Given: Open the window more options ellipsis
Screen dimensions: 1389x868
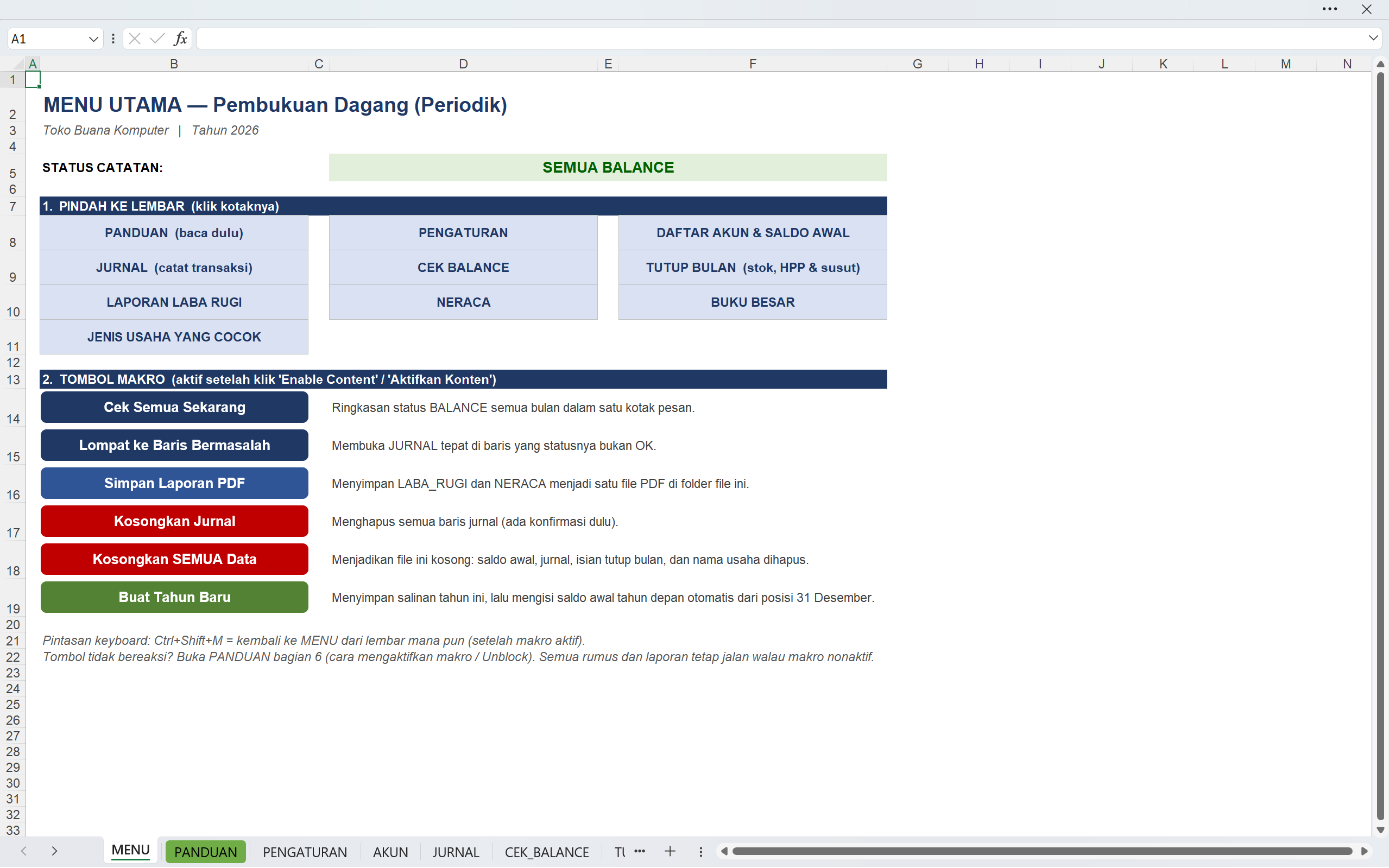Looking at the screenshot, I should pyautogui.click(x=1330, y=9).
